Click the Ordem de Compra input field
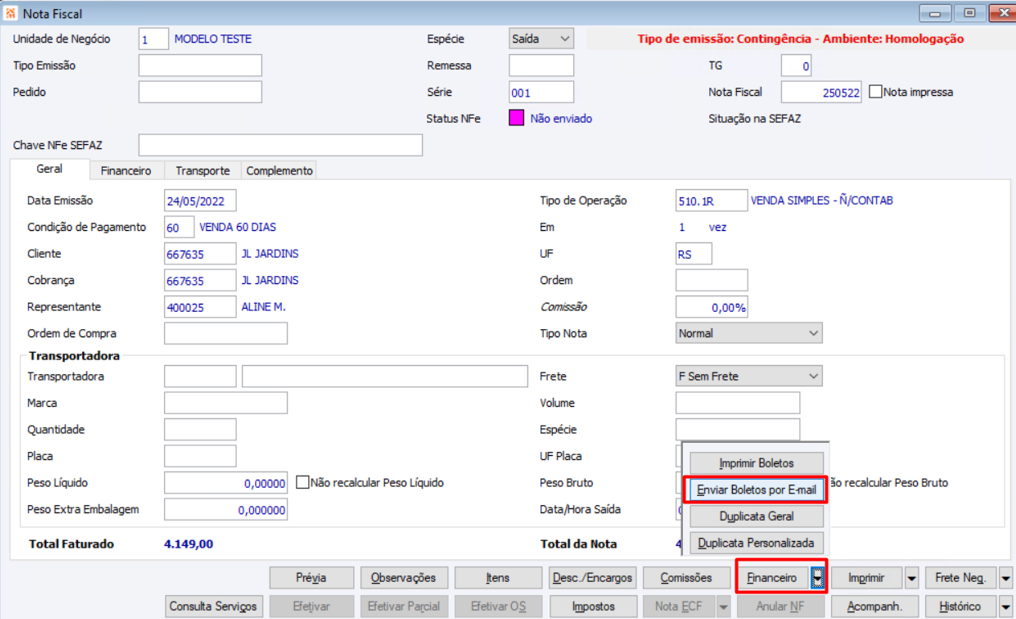 pos(225,333)
